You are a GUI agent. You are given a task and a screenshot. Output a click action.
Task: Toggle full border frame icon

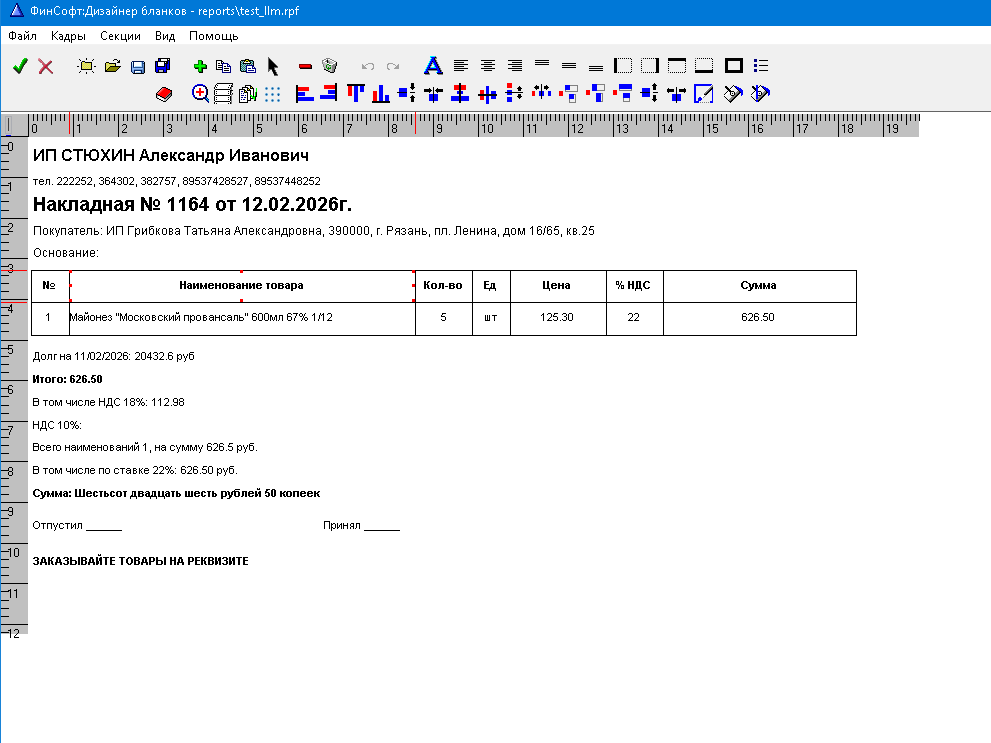point(734,66)
